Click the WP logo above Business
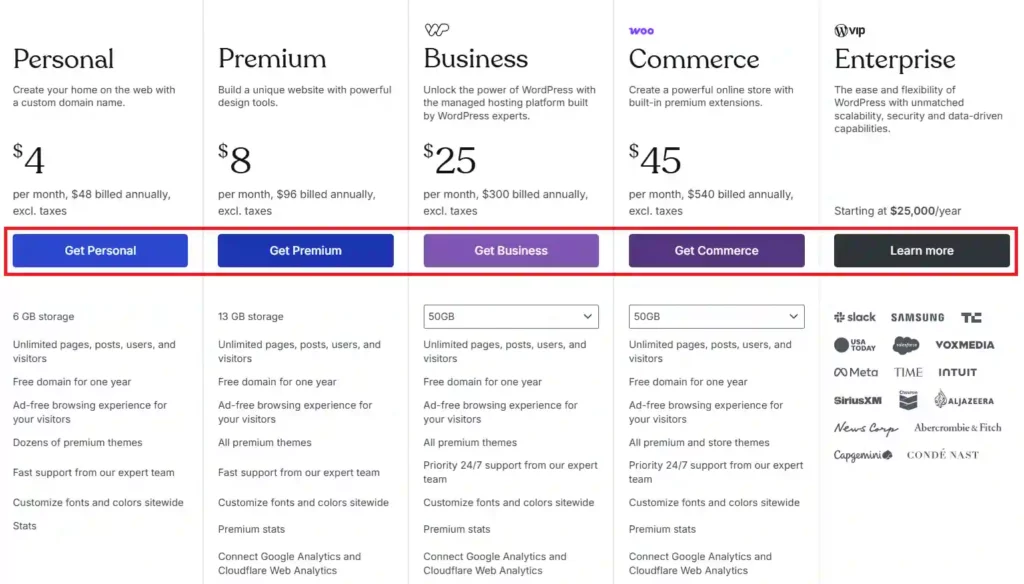The image size is (1024, 584). [x=436, y=30]
